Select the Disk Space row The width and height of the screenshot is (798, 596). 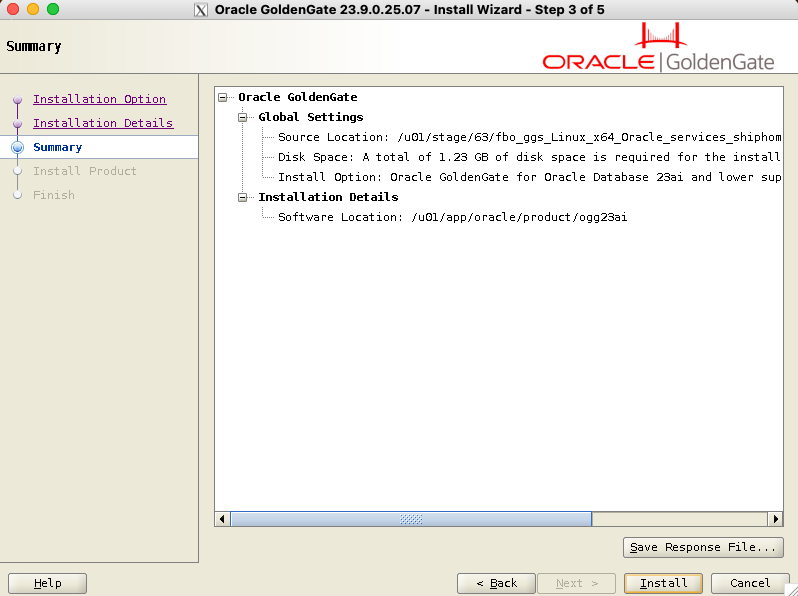(529, 157)
